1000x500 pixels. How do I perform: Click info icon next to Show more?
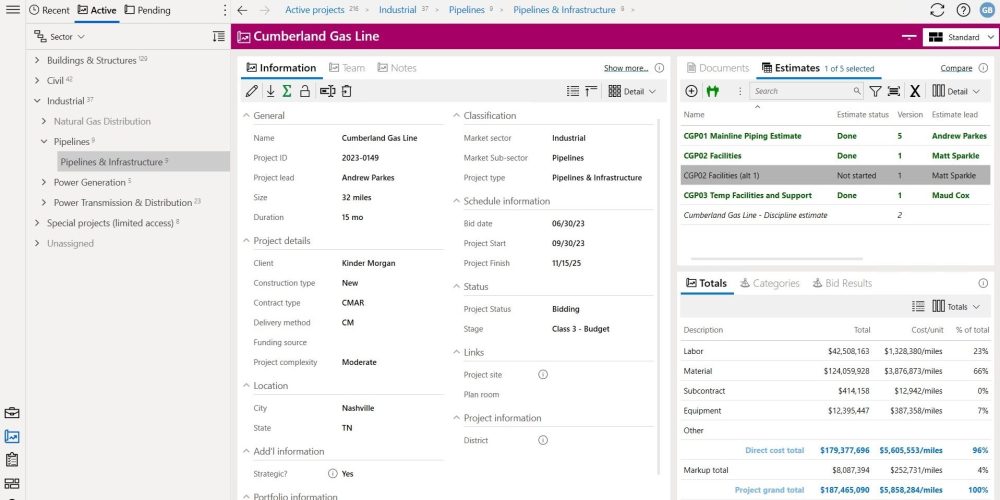click(659, 68)
